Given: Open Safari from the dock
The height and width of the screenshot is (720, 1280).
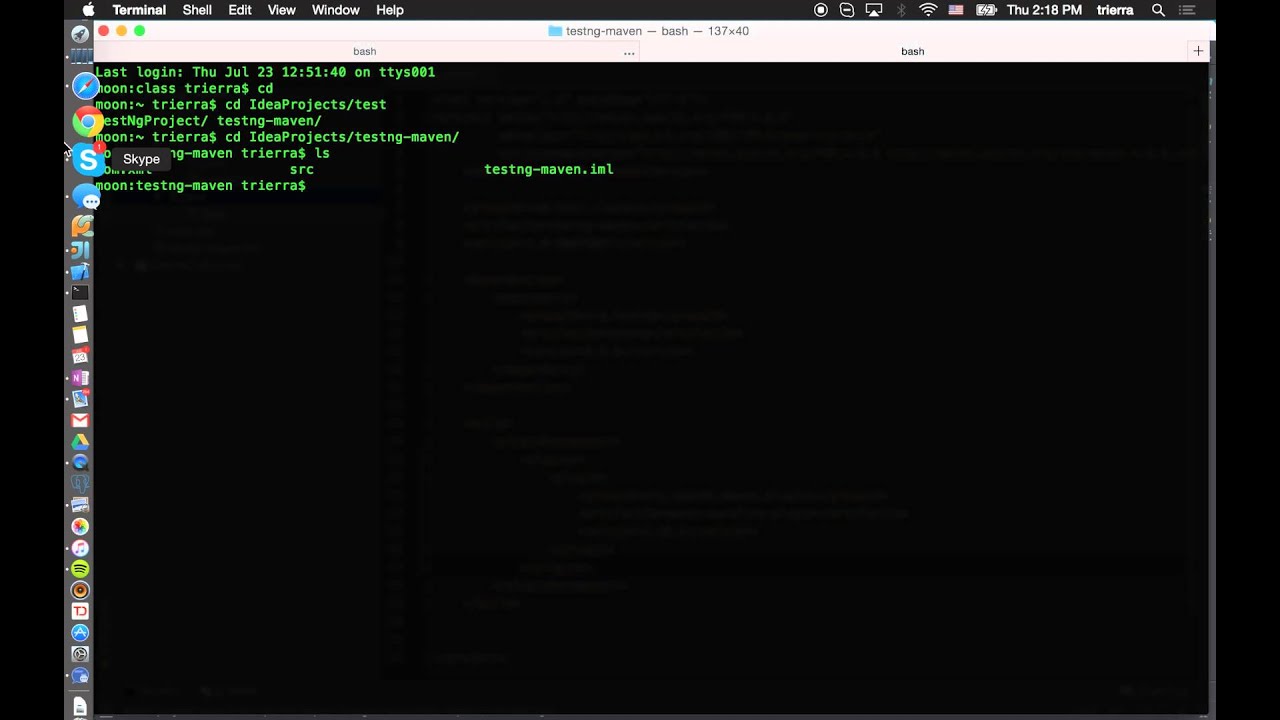Looking at the screenshot, I should (86, 87).
